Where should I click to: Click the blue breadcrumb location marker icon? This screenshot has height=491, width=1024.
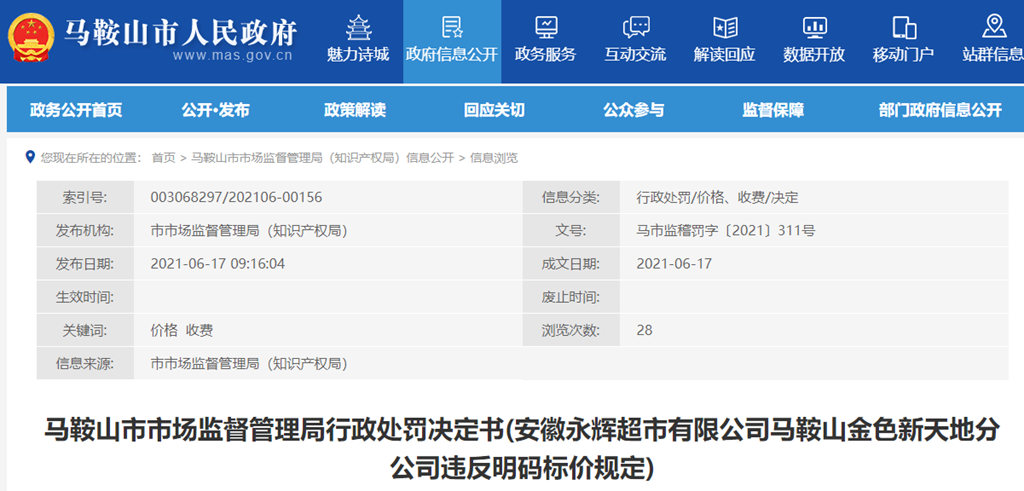29,157
